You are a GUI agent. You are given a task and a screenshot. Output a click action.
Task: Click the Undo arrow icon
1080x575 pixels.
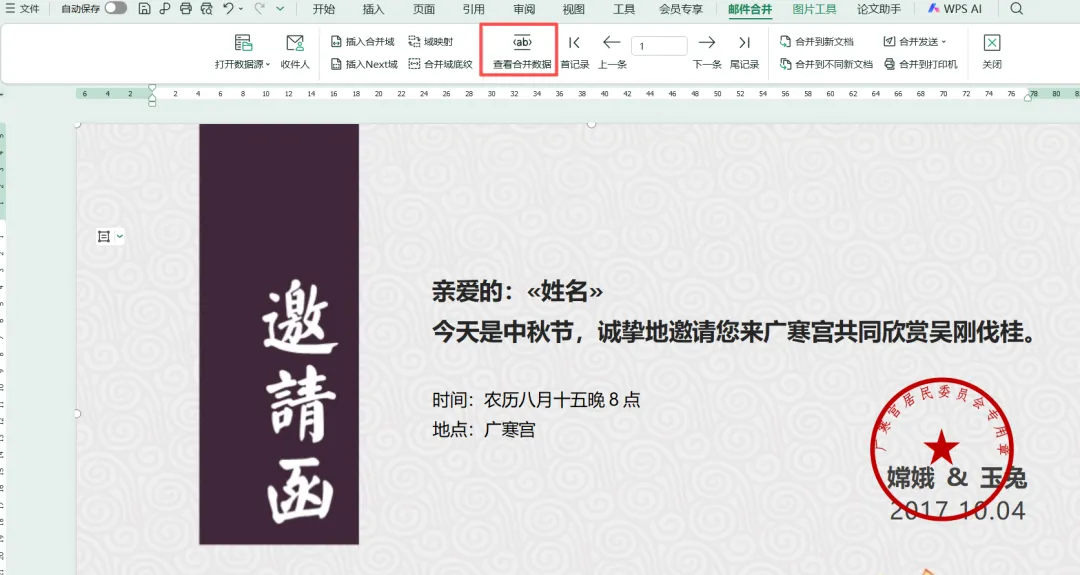[228, 8]
